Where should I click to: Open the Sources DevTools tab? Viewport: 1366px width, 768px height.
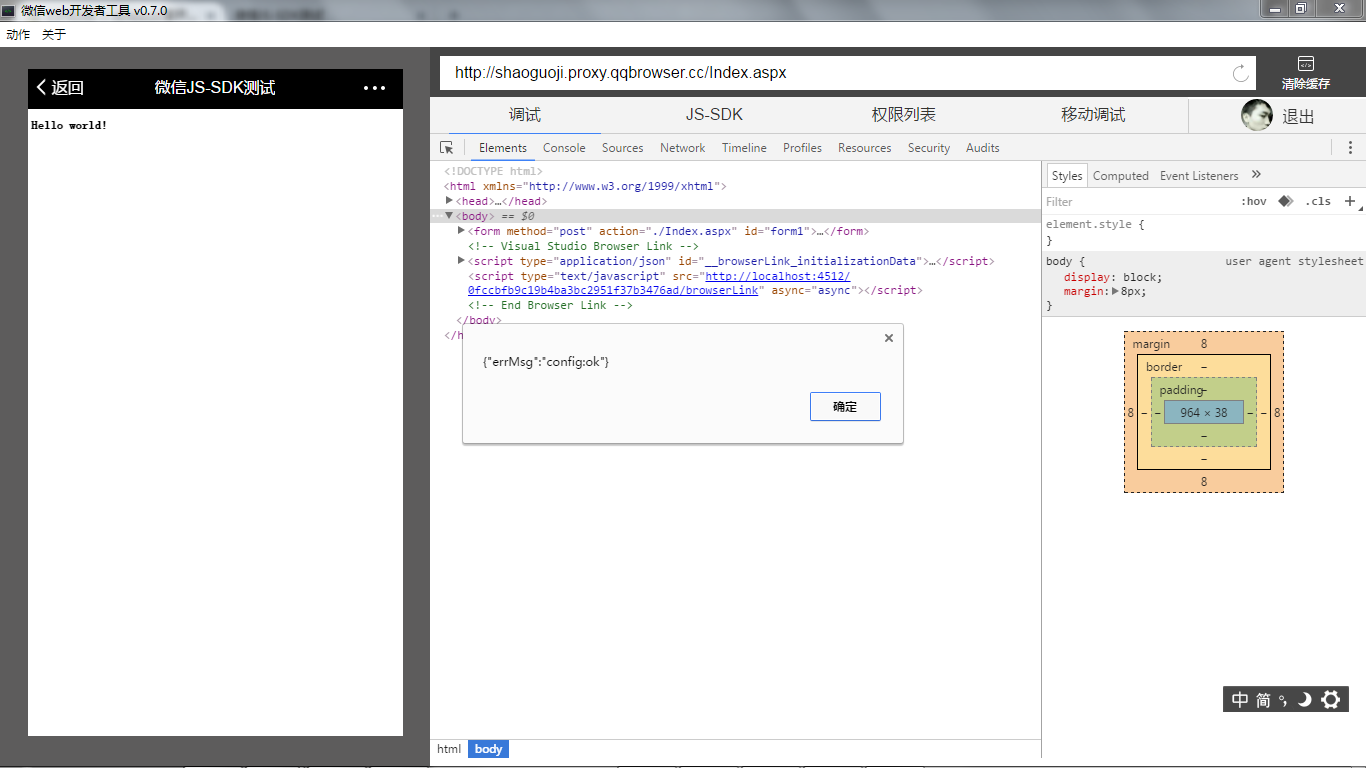click(622, 147)
